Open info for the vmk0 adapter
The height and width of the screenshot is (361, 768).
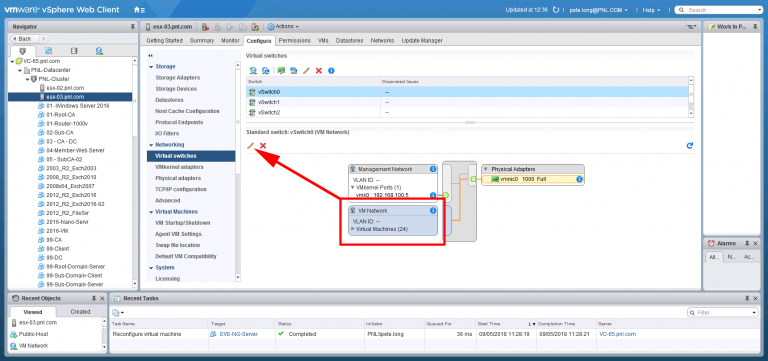pyautogui.click(x=432, y=195)
